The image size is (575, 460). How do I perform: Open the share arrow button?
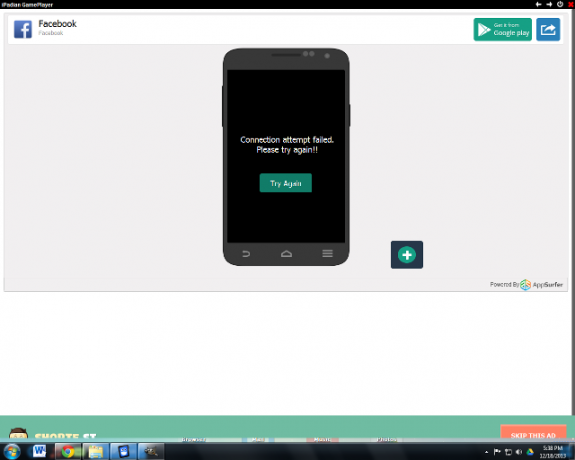(548, 29)
